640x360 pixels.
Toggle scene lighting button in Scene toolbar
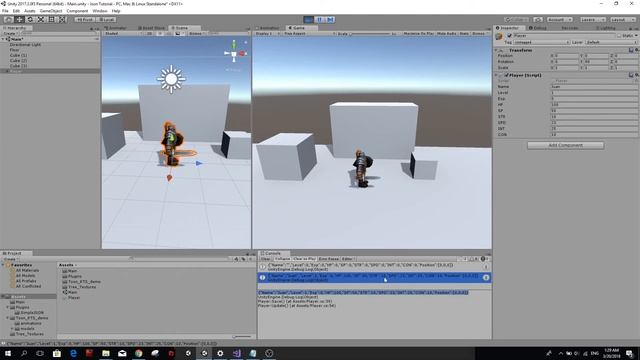tap(160, 33)
